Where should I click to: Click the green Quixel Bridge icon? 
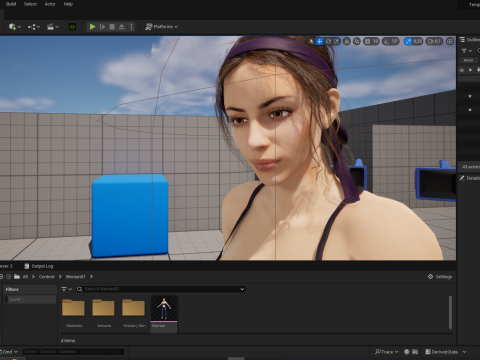72,27
